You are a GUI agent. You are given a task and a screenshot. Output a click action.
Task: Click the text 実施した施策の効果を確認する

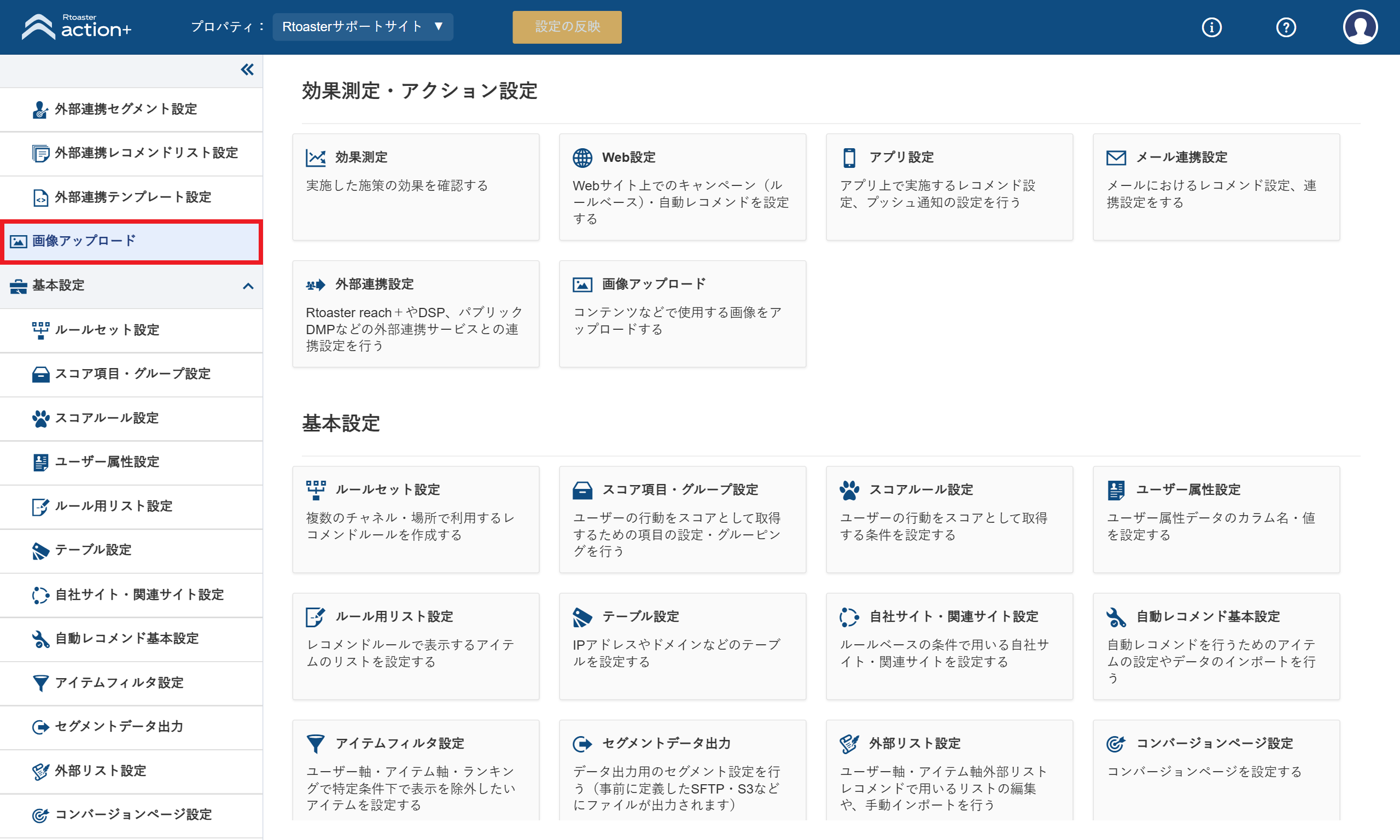point(396,185)
